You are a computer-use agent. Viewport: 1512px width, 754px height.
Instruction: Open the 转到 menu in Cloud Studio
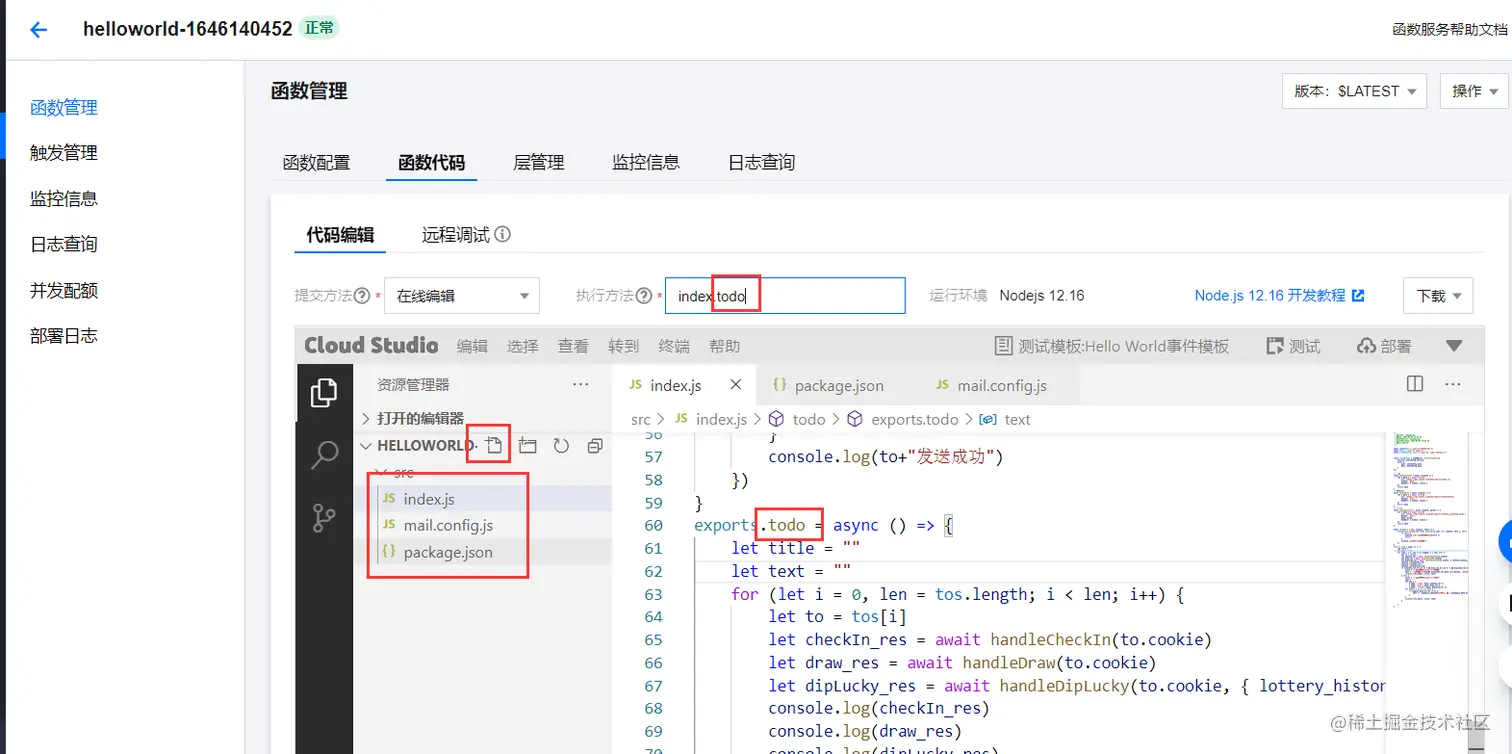click(x=623, y=346)
